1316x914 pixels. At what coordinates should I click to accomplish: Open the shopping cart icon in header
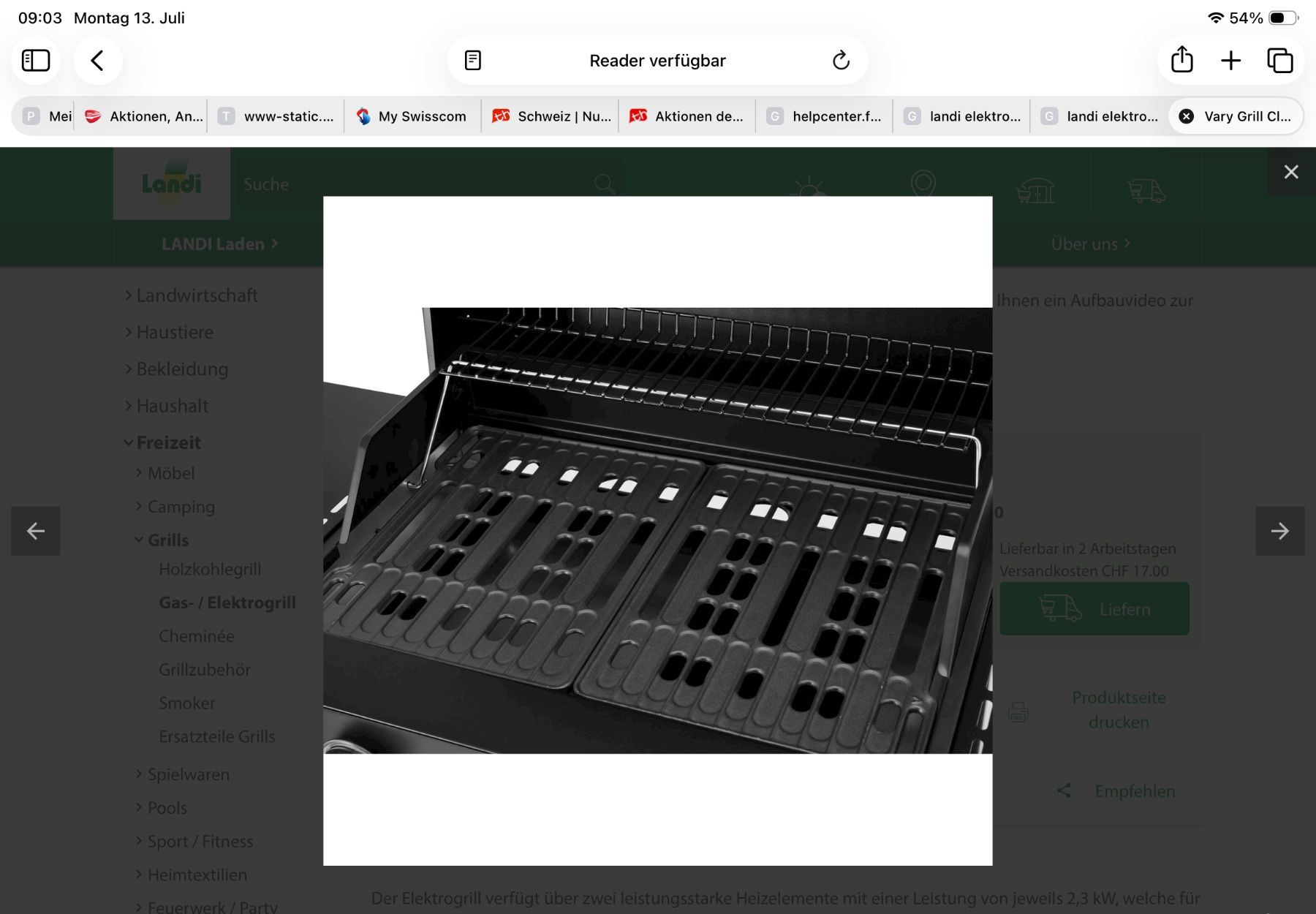click(x=1035, y=191)
